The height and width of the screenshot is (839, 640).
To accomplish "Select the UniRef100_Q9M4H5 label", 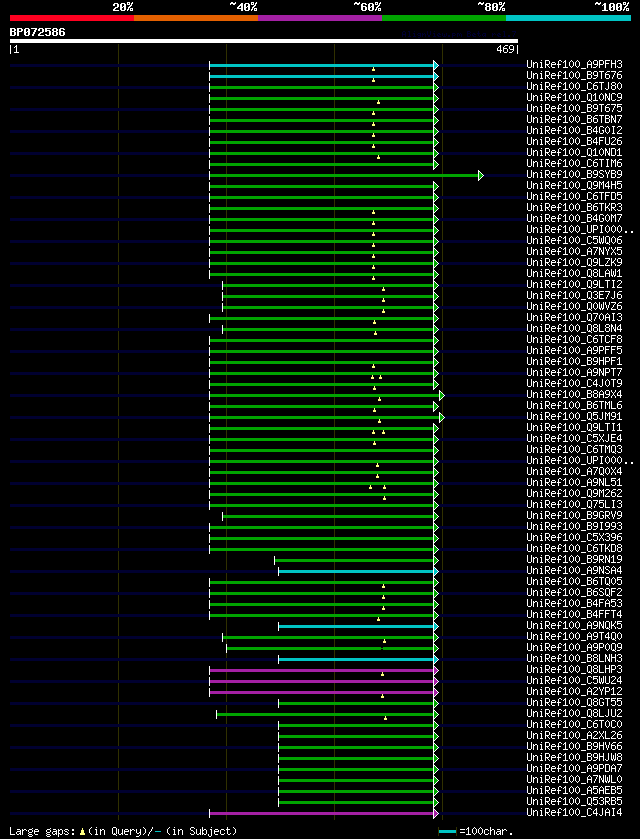I will pos(574,186).
